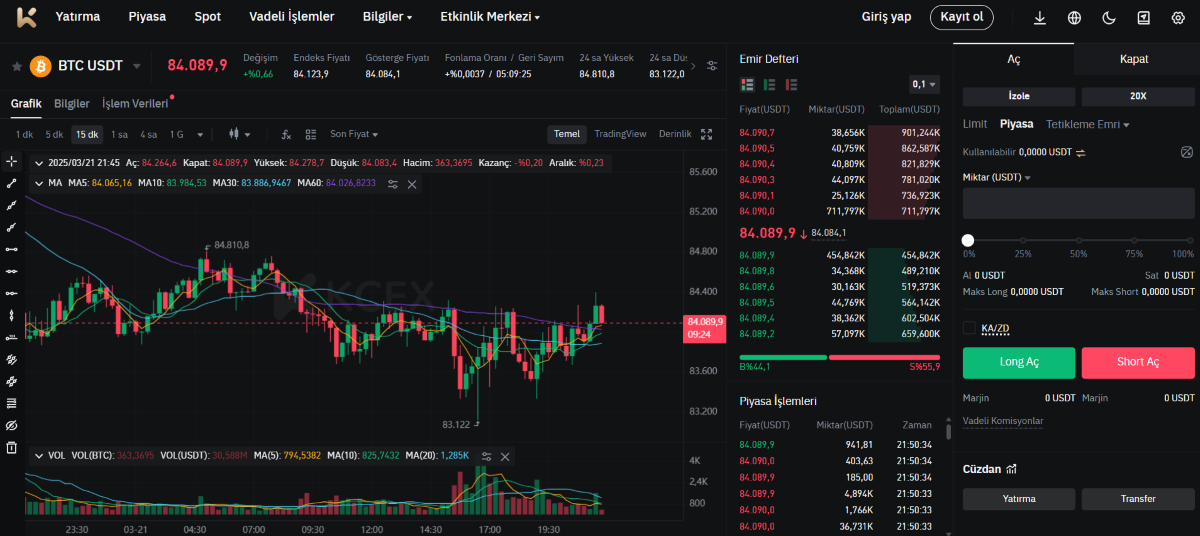Click the Giriş yap link
Viewport: 1200px width, 536px height.
coord(886,17)
